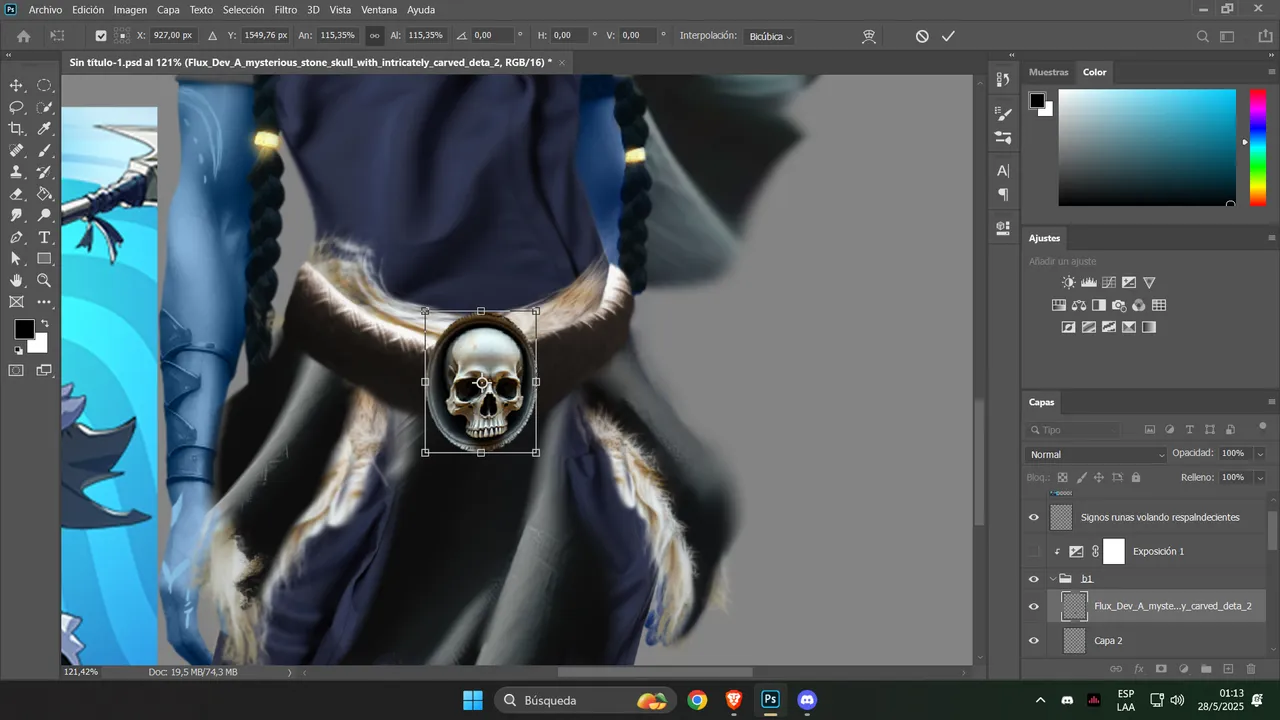Pick a color in the color field

[x=1147, y=147]
